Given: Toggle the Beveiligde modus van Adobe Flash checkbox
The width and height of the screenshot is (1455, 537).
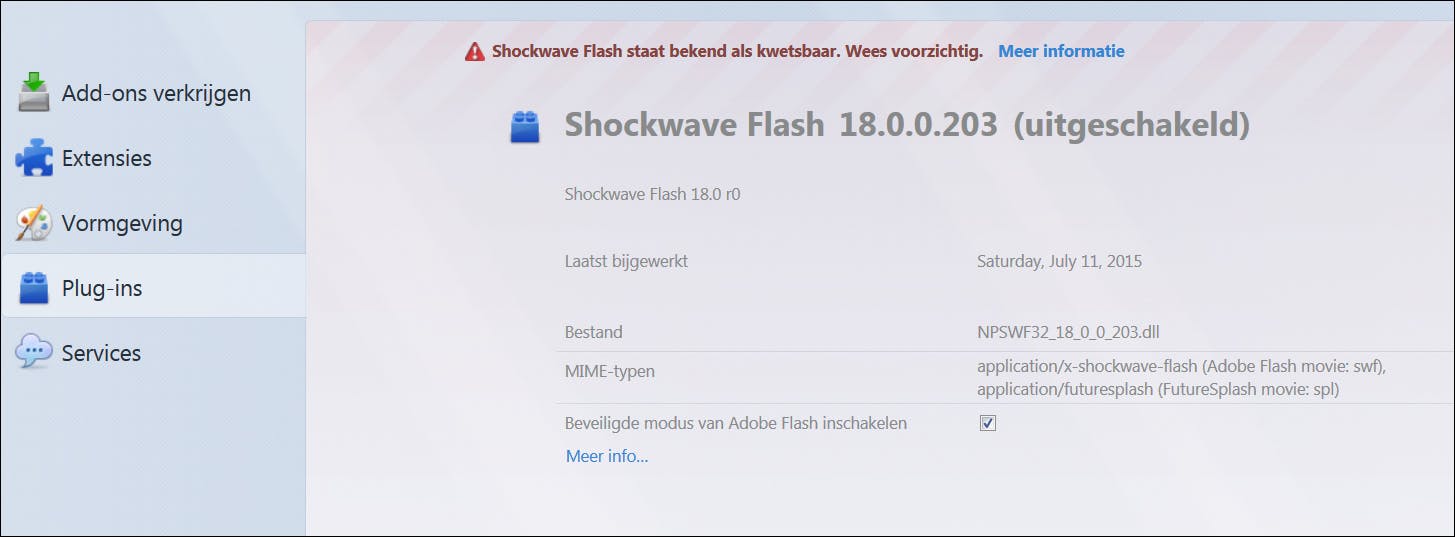Looking at the screenshot, I should 988,423.
